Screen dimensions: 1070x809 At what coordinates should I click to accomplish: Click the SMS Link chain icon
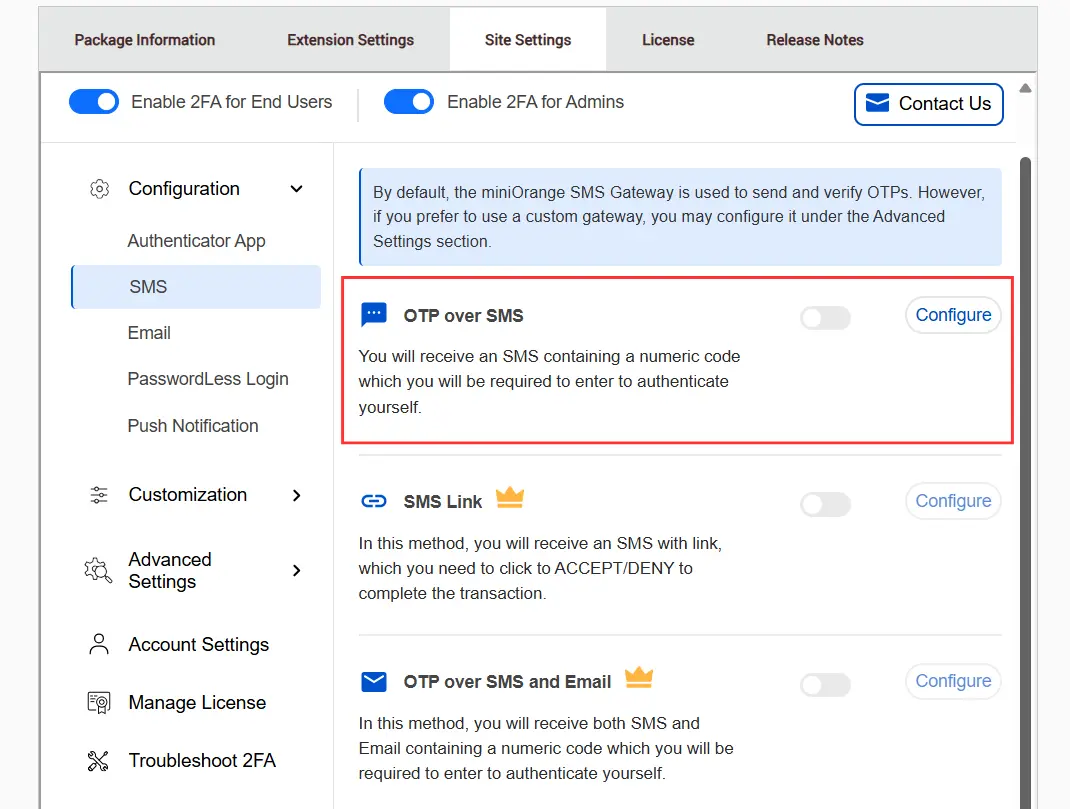(374, 502)
